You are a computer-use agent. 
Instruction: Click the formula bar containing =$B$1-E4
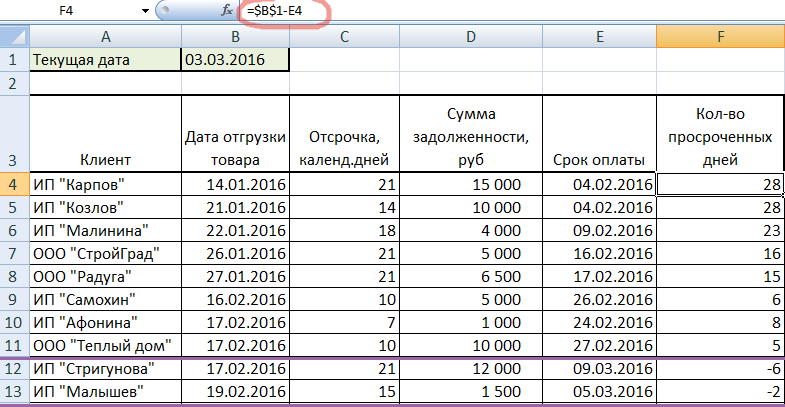coord(500,11)
